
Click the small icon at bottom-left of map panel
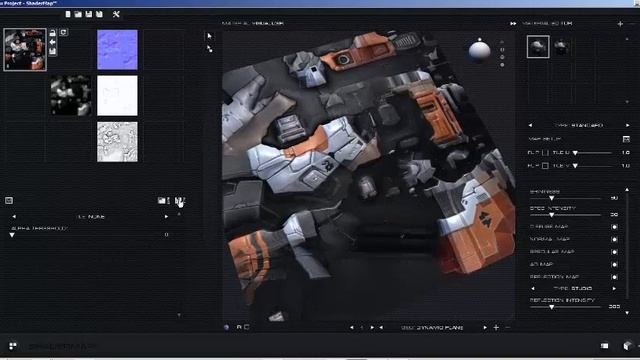[x=9, y=200]
